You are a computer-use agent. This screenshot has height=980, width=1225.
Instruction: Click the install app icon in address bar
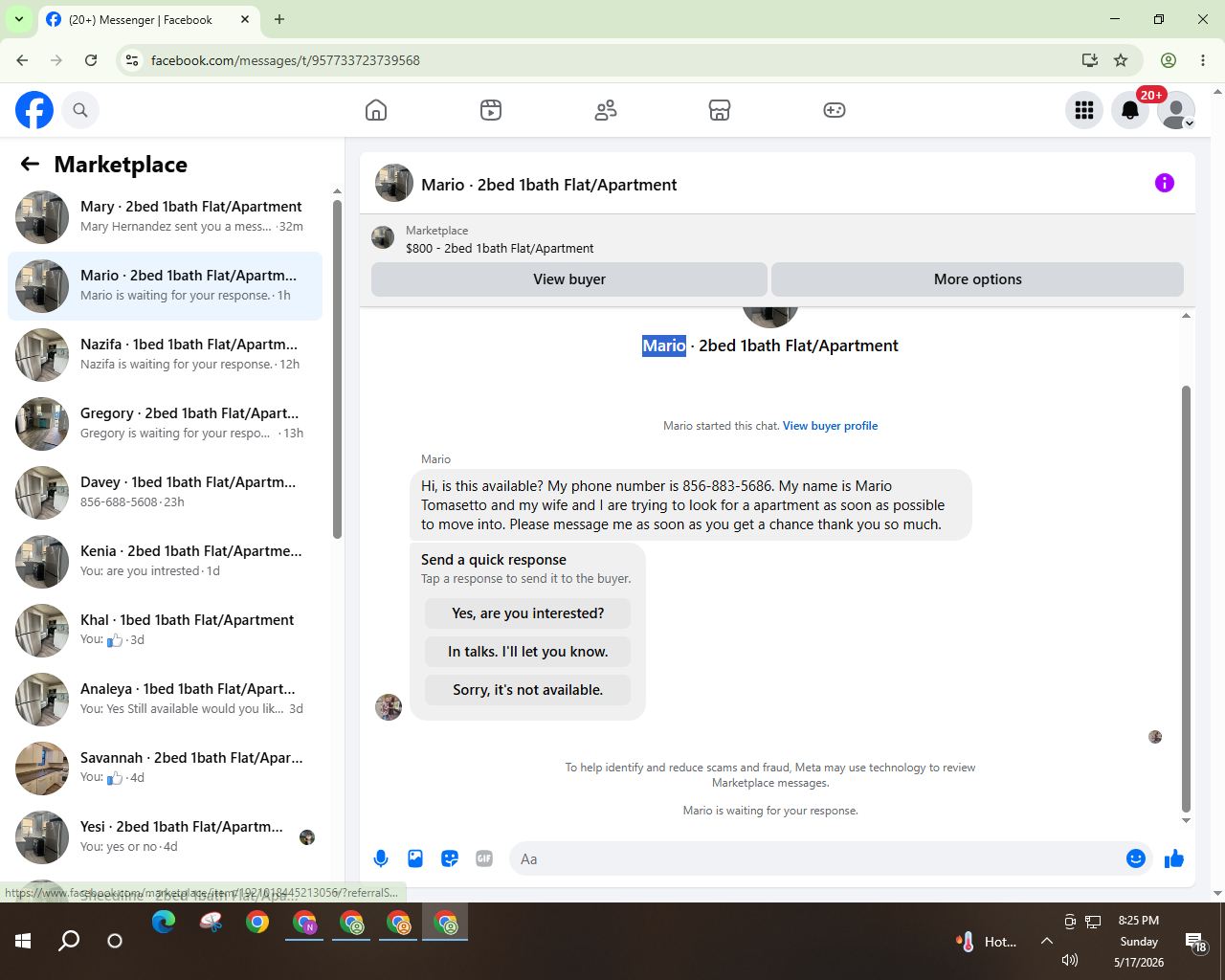[1089, 60]
